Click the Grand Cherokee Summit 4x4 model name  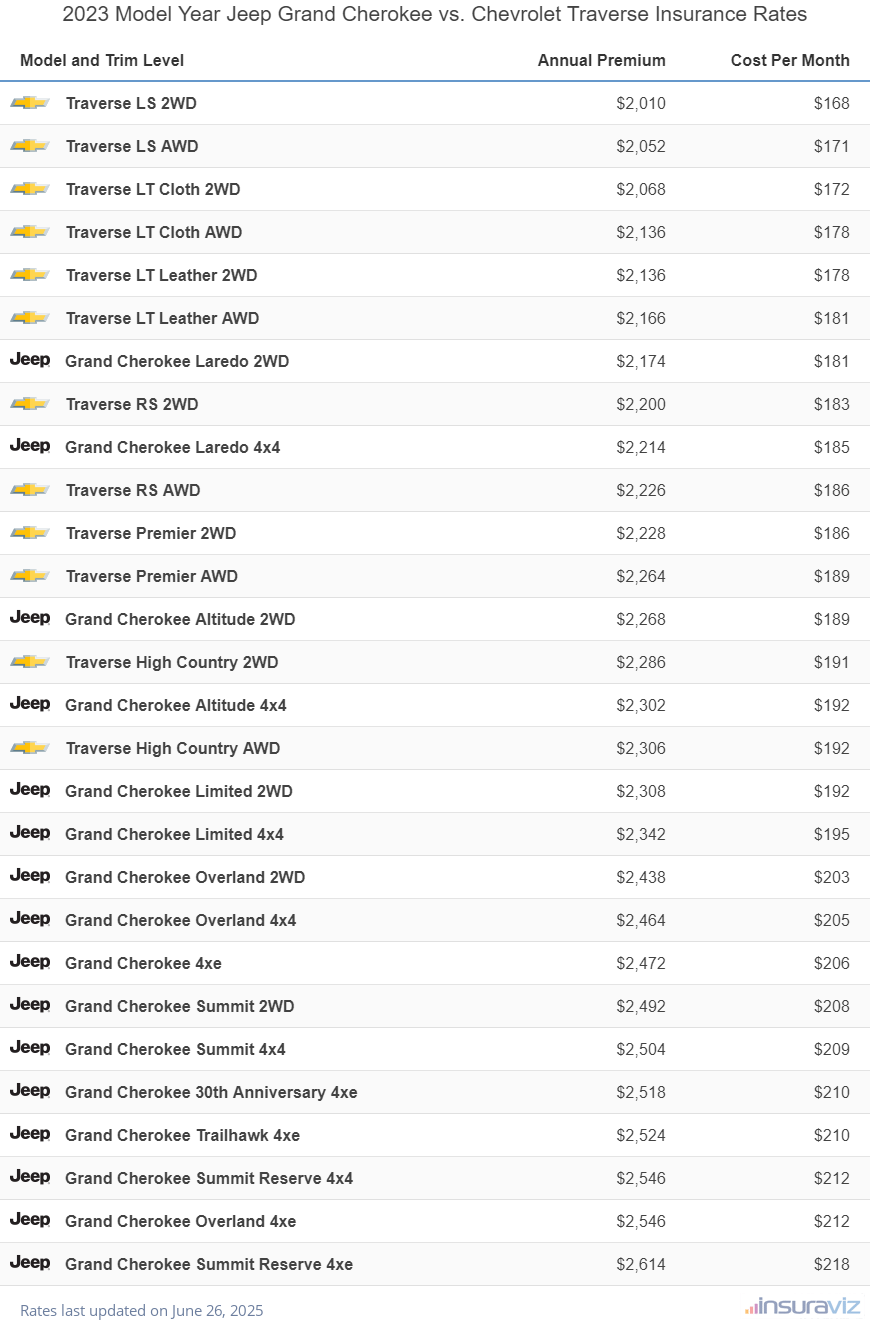175,1049
